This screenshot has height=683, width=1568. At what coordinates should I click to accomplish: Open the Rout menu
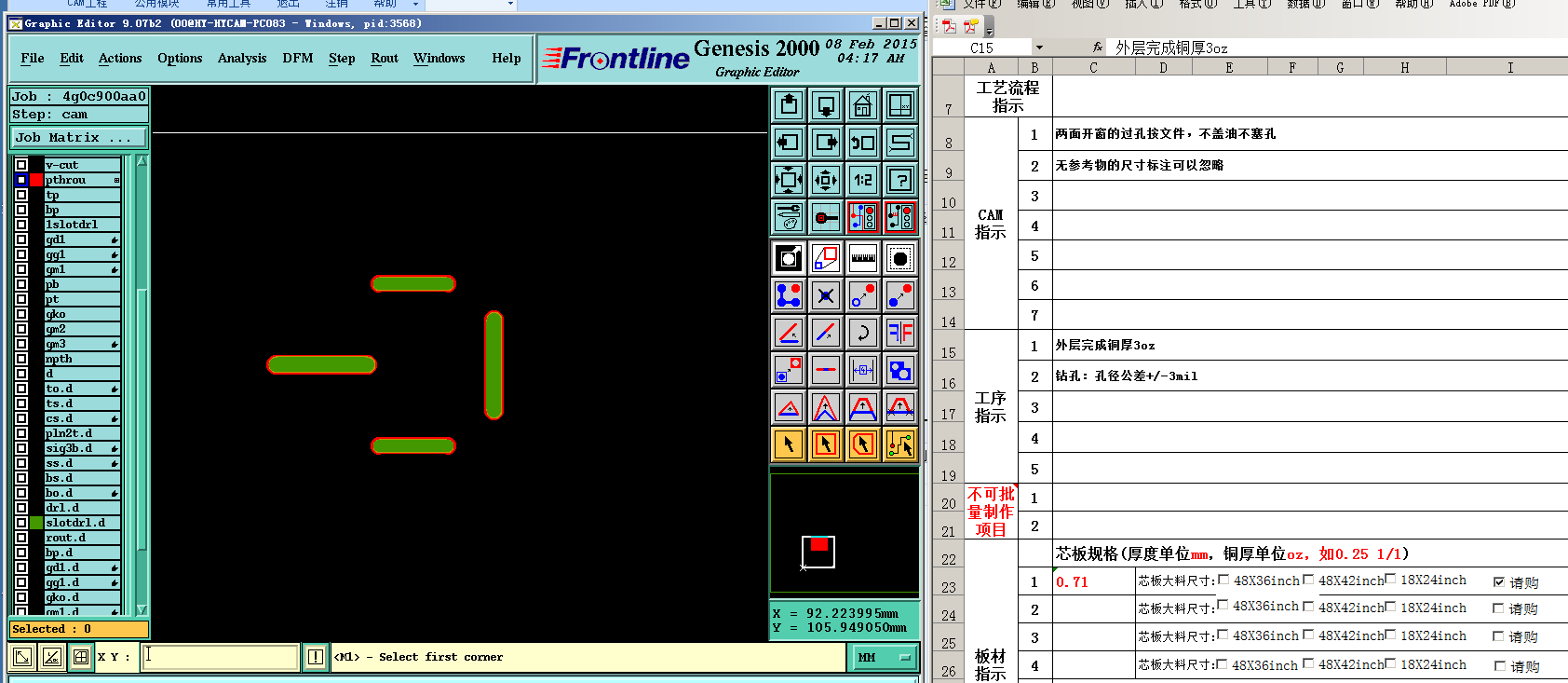[385, 58]
